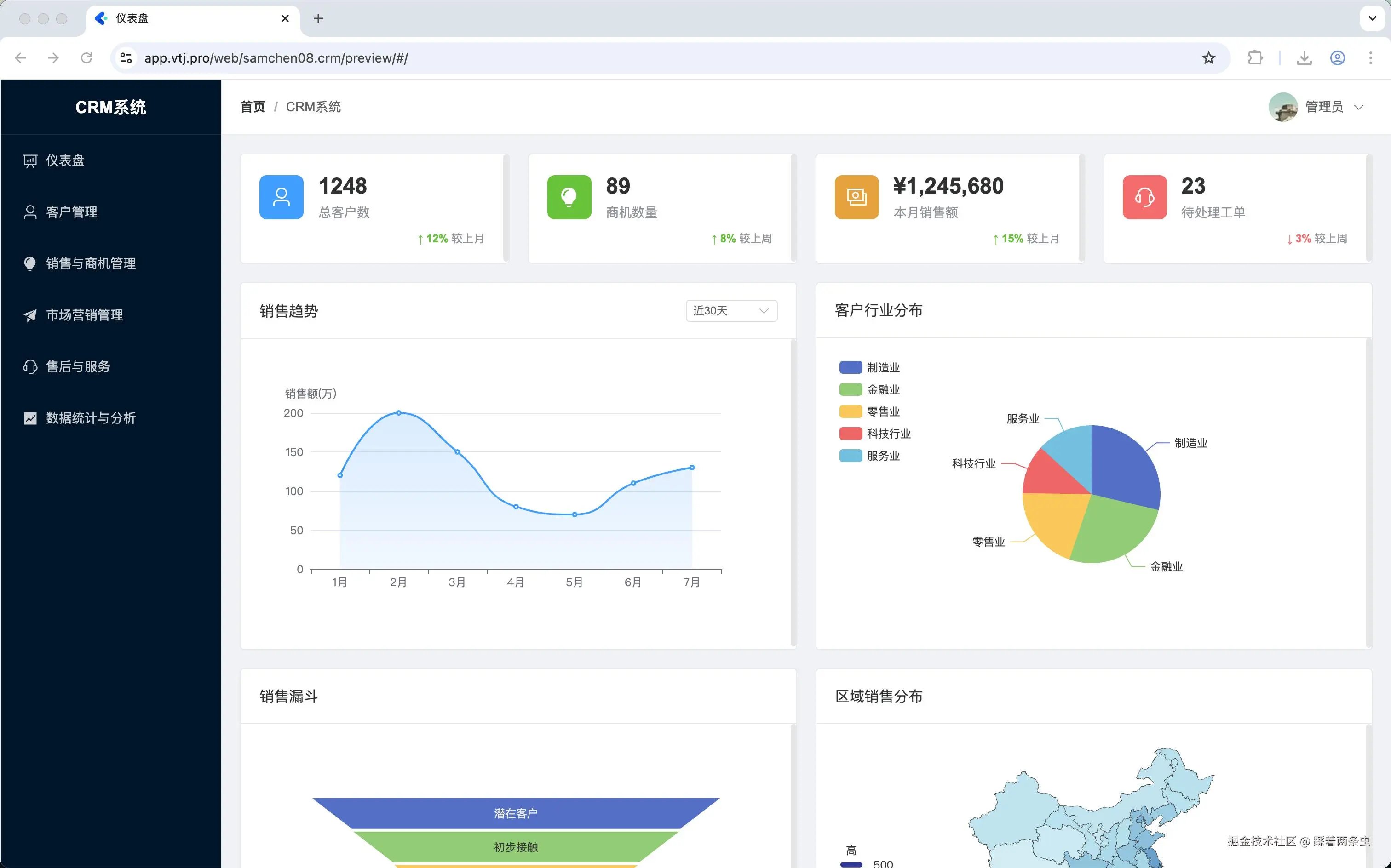
Task: Click the 首页 breadcrumb link
Action: [253, 107]
